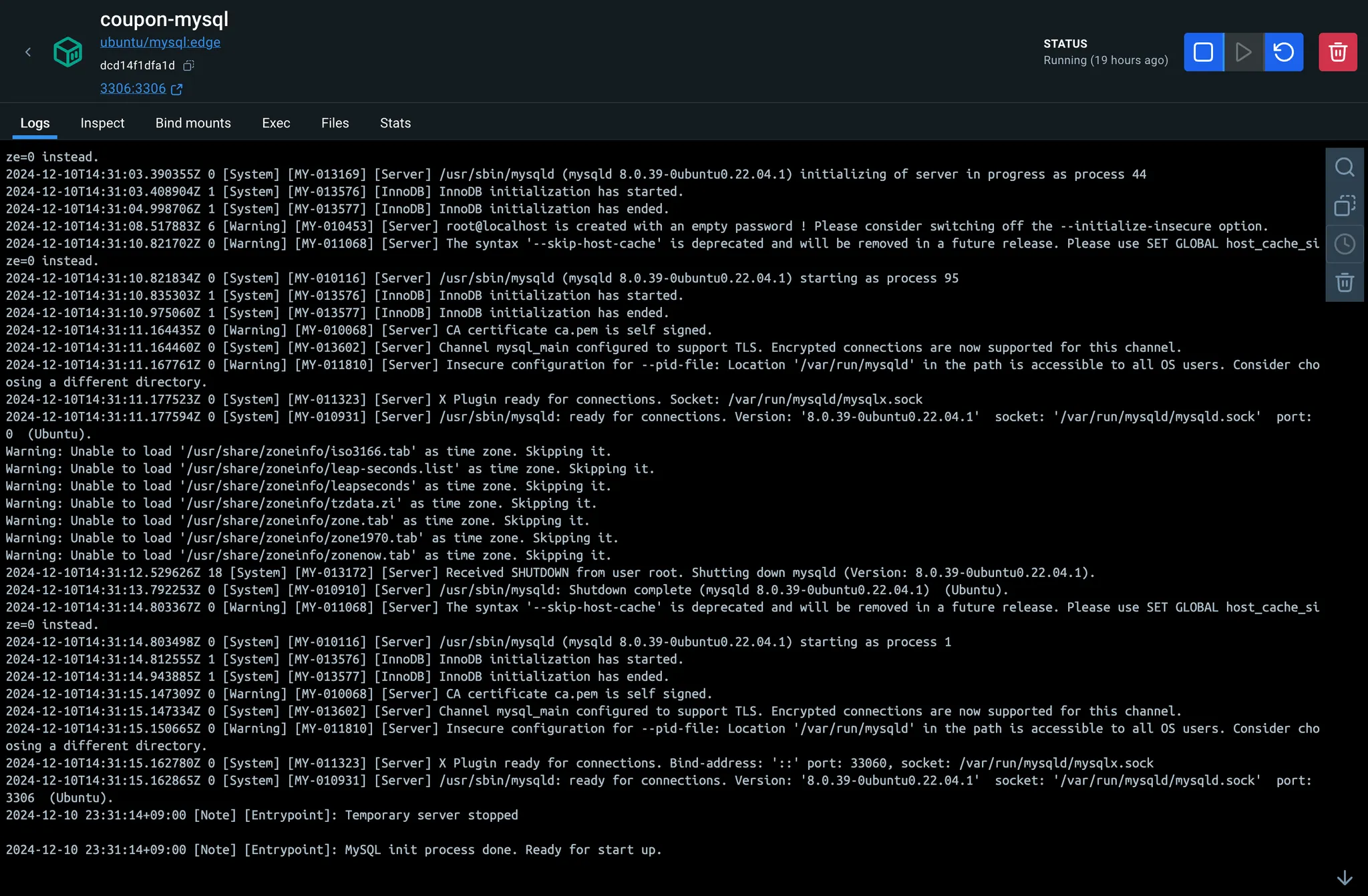Open search in logs panel
The width and height of the screenshot is (1368, 896).
pos(1344,167)
